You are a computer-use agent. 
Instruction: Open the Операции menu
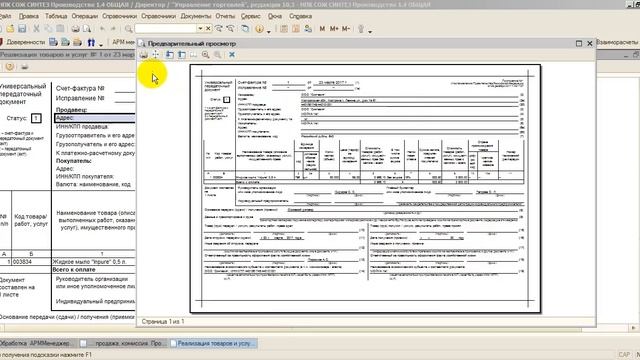click(84, 16)
